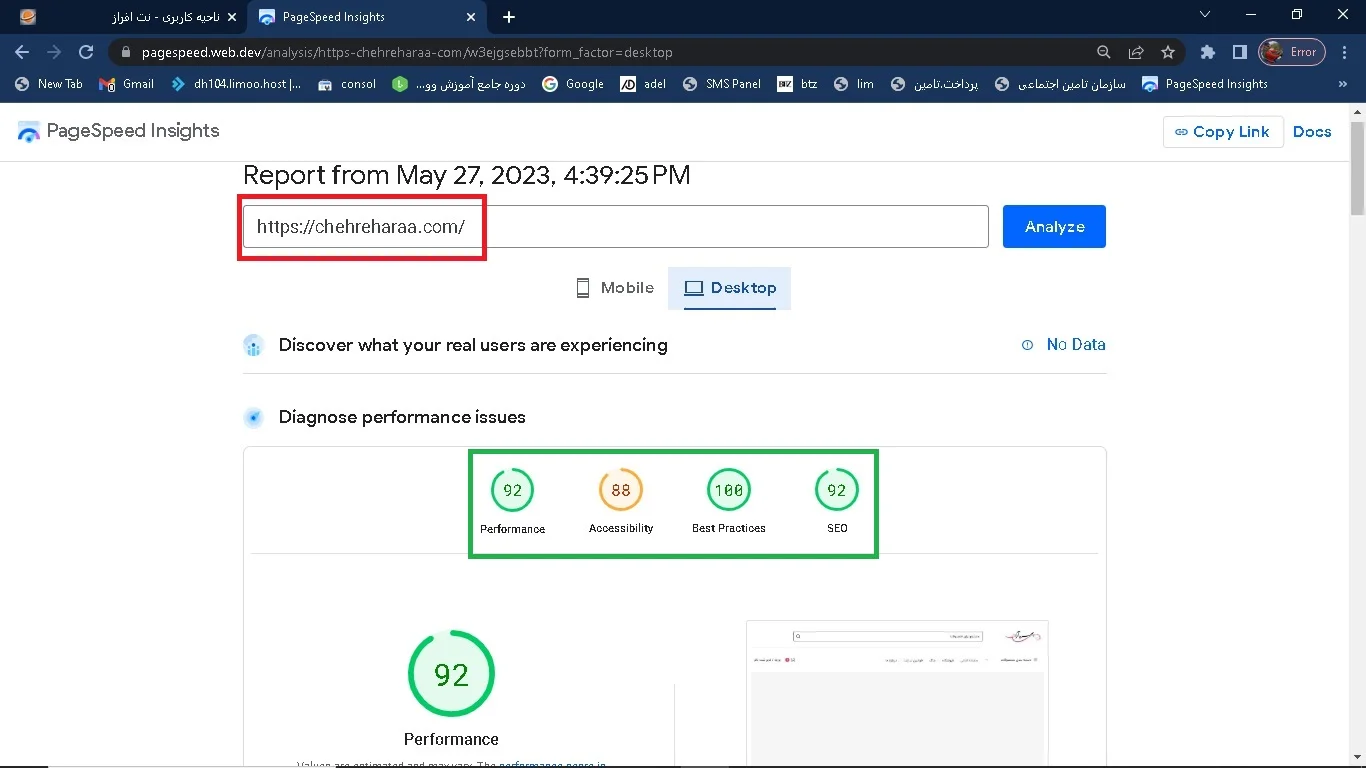The width and height of the screenshot is (1366, 768).
Task: Click the browser back arrow
Action: [22, 52]
